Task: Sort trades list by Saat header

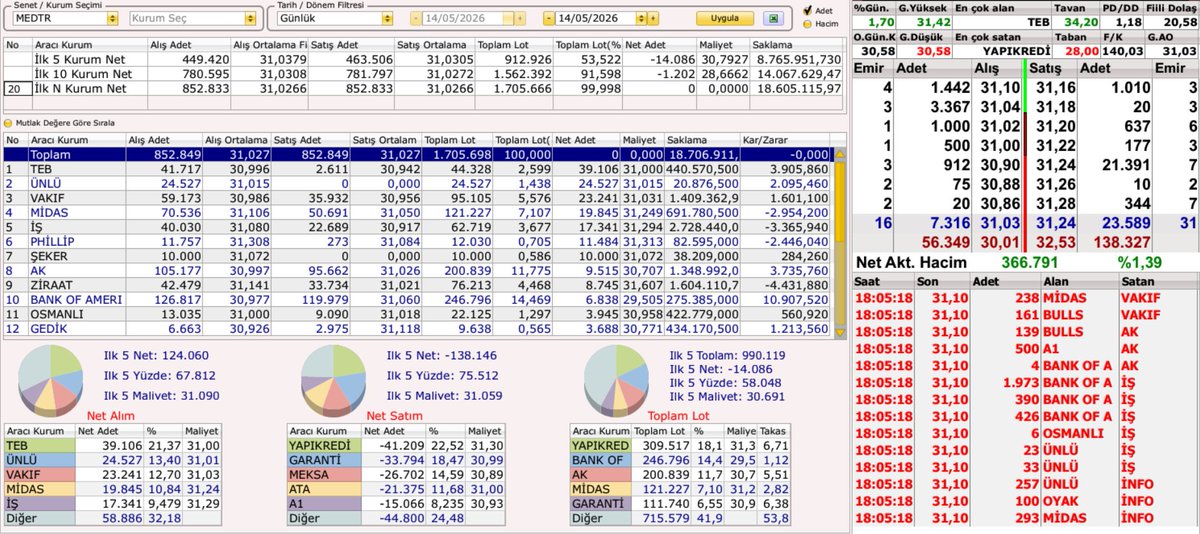Action: pos(886,283)
